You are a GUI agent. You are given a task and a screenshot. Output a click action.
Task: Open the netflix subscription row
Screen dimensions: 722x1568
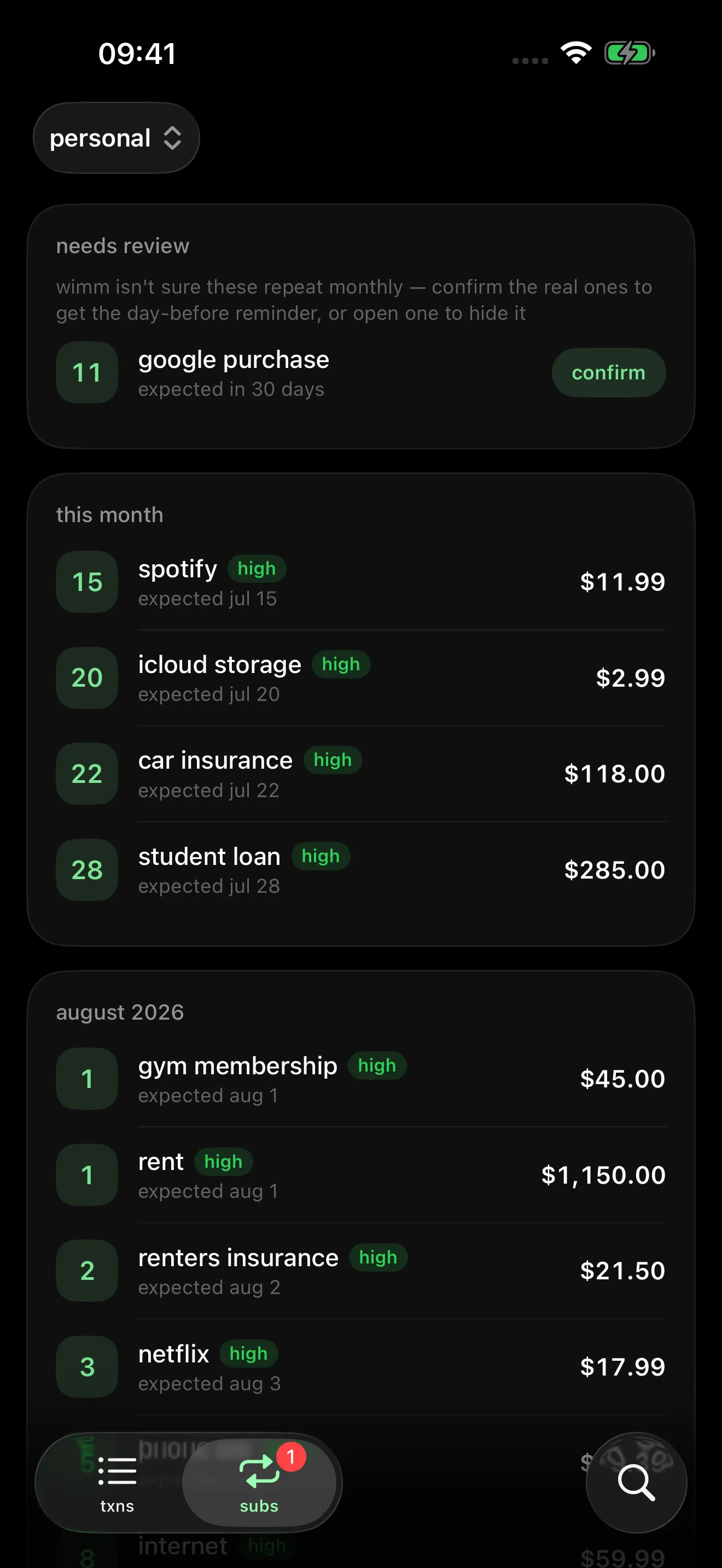coord(361,1367)
